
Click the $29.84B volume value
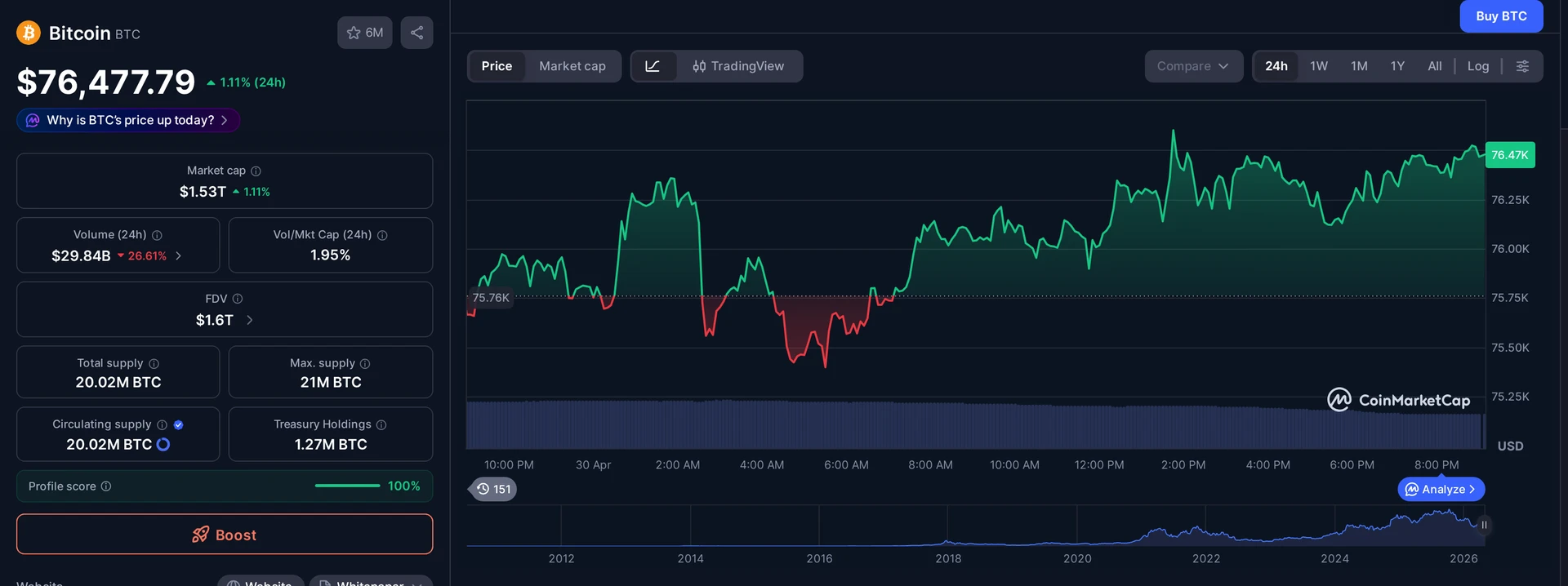pyautogui.click(x=81, y=256)
